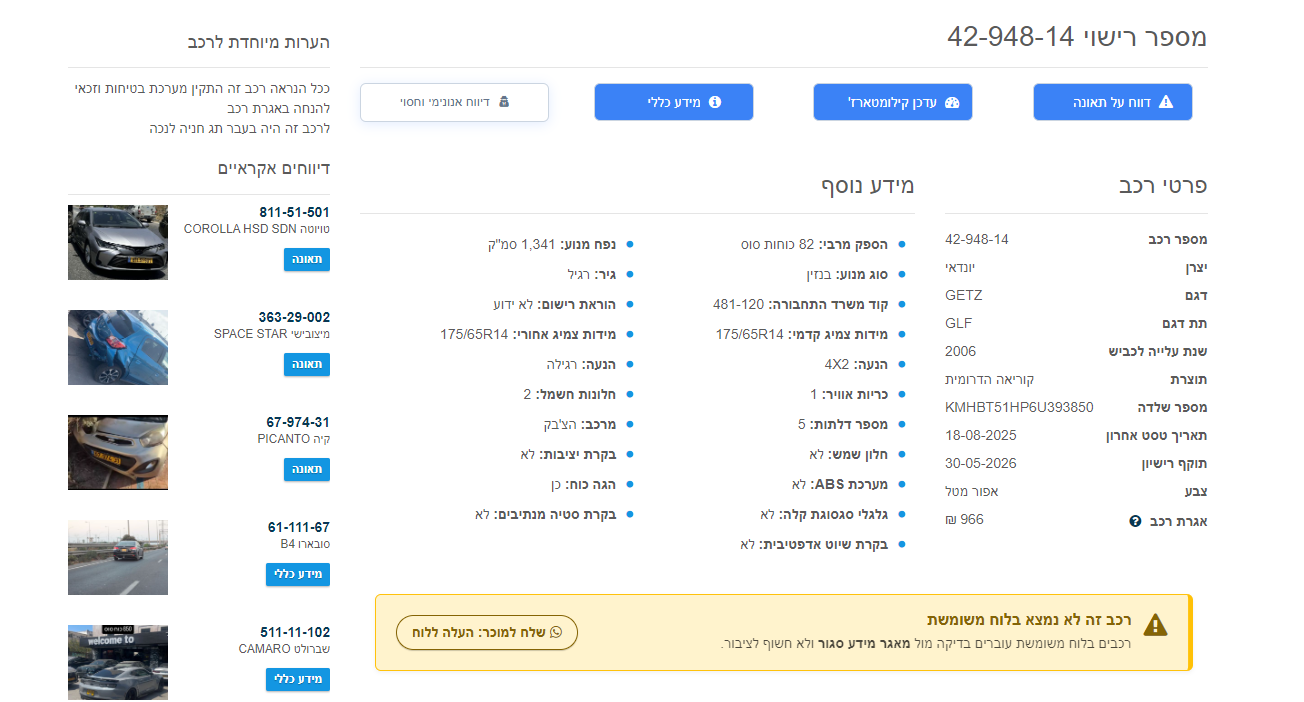Click the question mark icon beside אגרת רכב
This screenshot has width=1304, height=702.
coord(1135,521)
